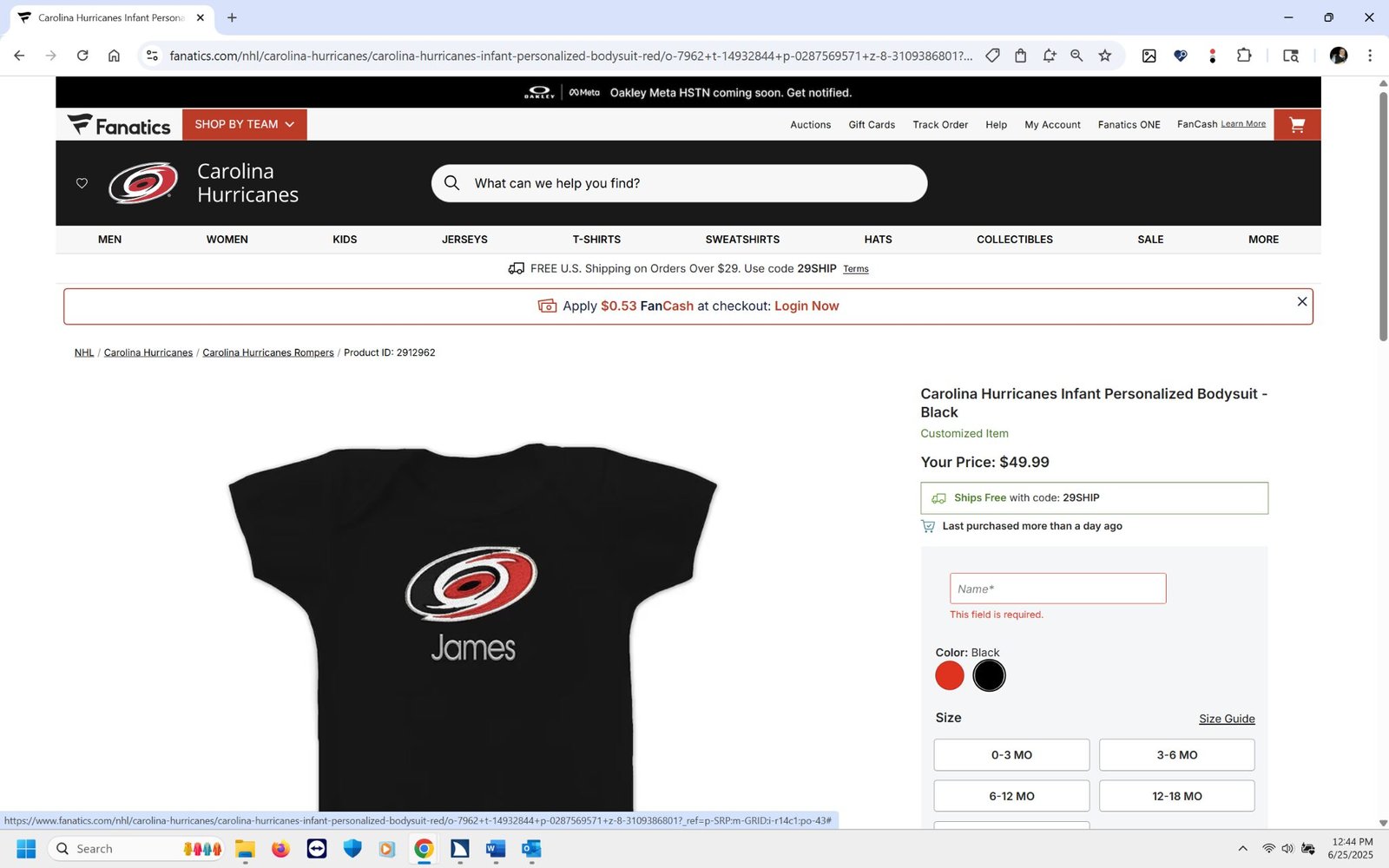Open the T-SHIRTS category menu
This screenshot has width=1389, height=868.
[596, 240]
